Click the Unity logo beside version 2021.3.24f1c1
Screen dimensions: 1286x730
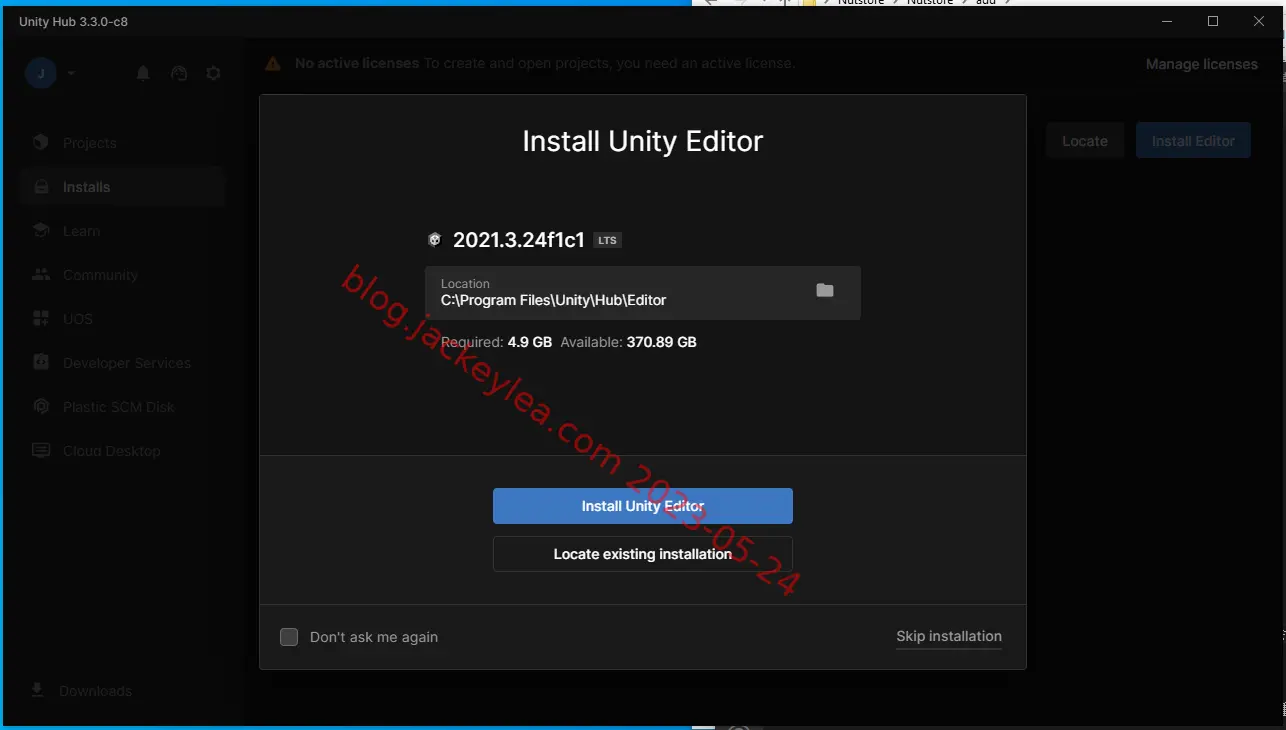click(x=434, y=240)
